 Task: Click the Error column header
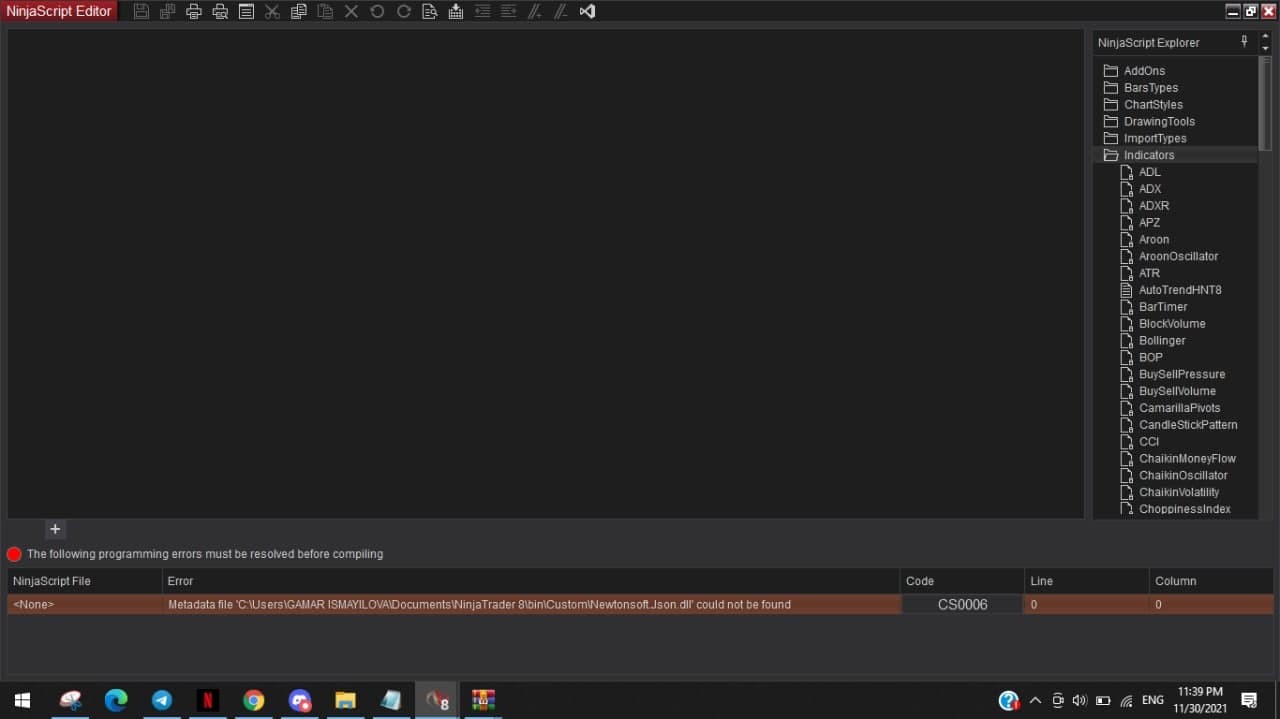pyautogui.click(x=531, y=581)
